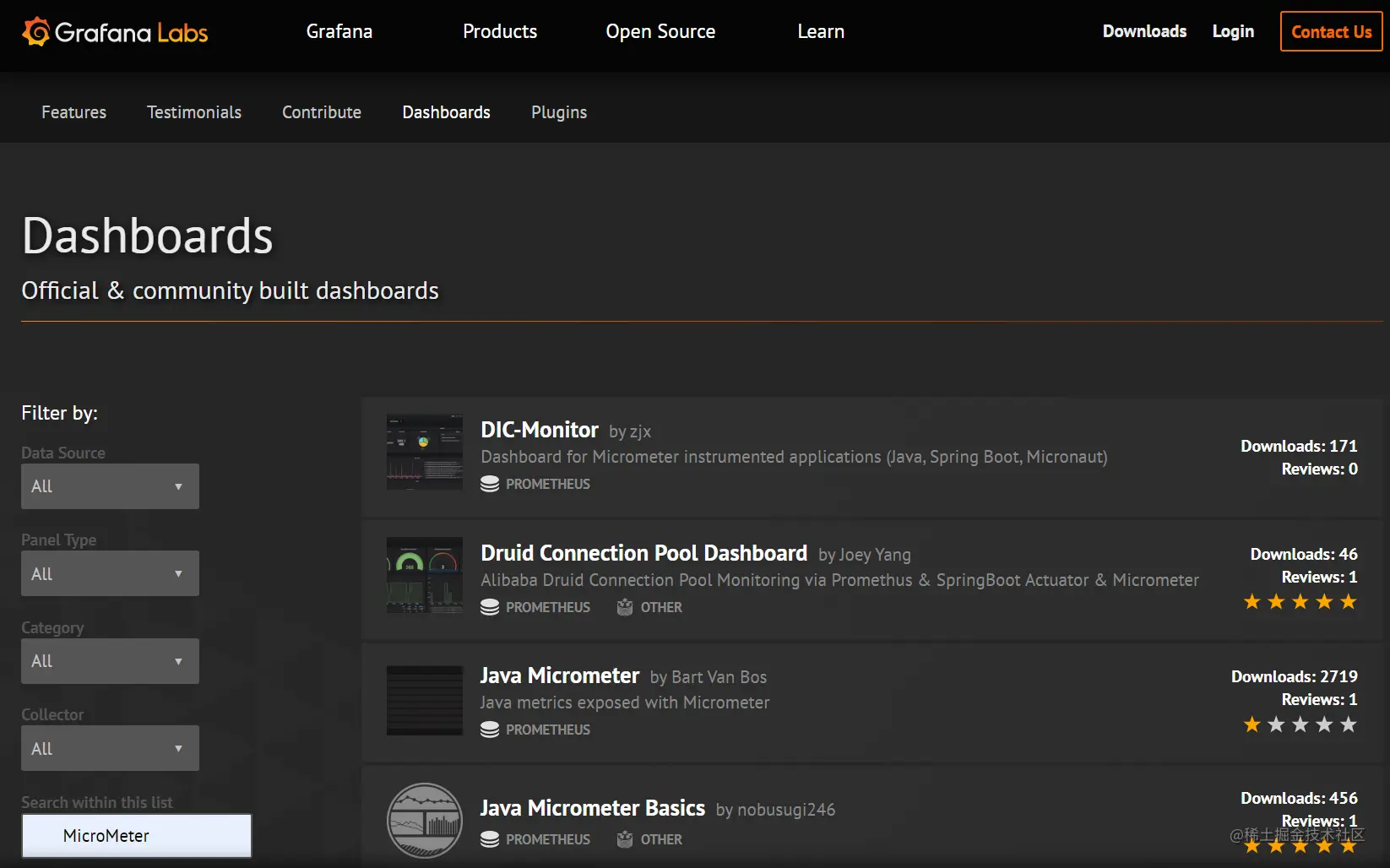
Task: Open the DIC-Monitor dashboard link
Action: tap(540, 430)
